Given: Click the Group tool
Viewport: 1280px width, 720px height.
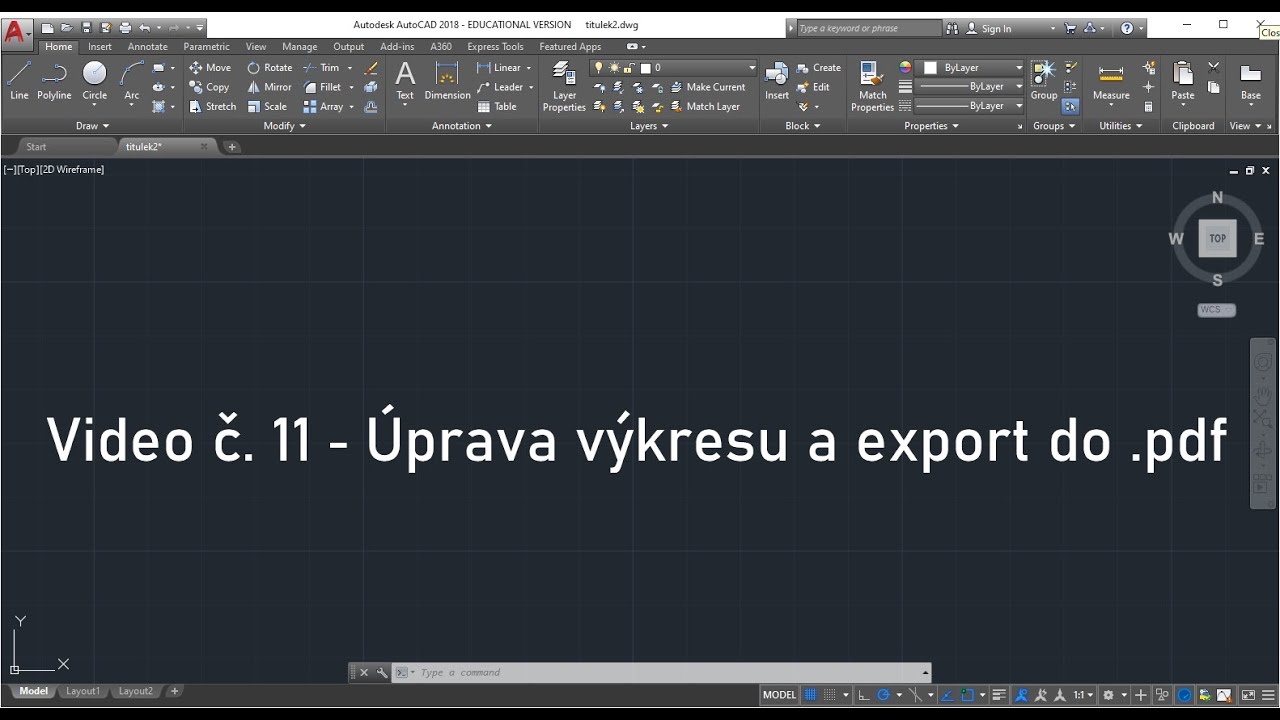Looking at the screenshot, I should tap(1044, 81).
